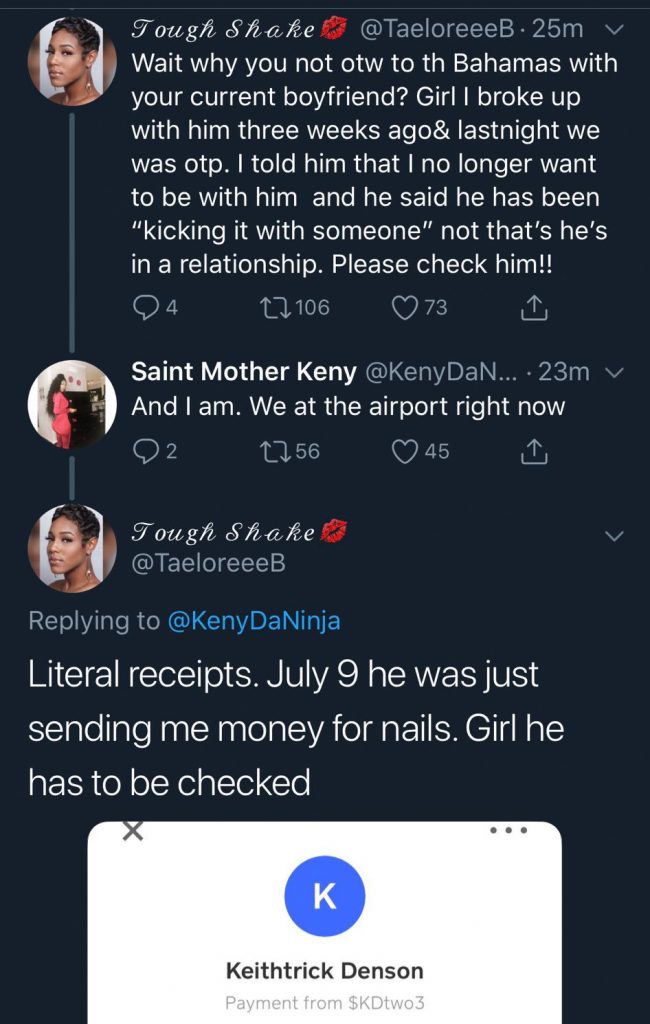Like the tweet with 73 likes
Viewport: 650px width, 1024px height.
404,308
